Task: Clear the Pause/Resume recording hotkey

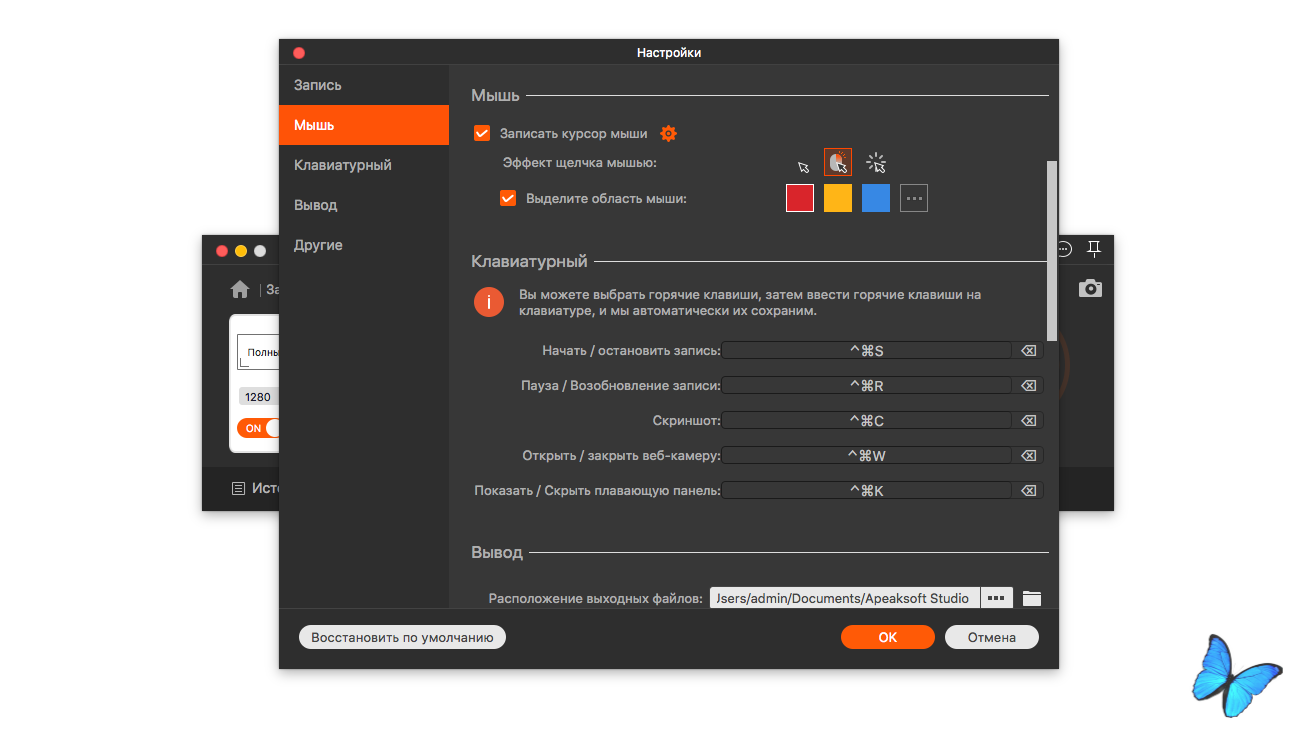Action: click(x=1028, y=386)
